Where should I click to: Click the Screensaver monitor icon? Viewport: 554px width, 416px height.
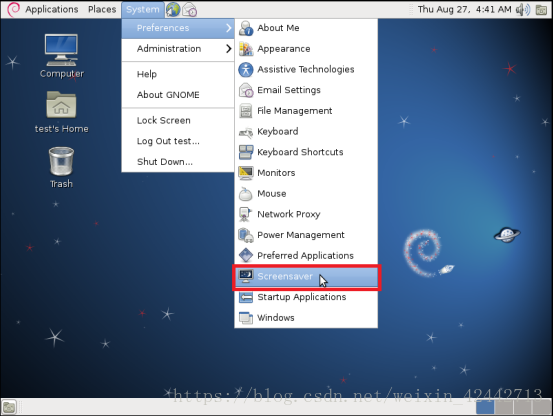click(x=246, y=276)
